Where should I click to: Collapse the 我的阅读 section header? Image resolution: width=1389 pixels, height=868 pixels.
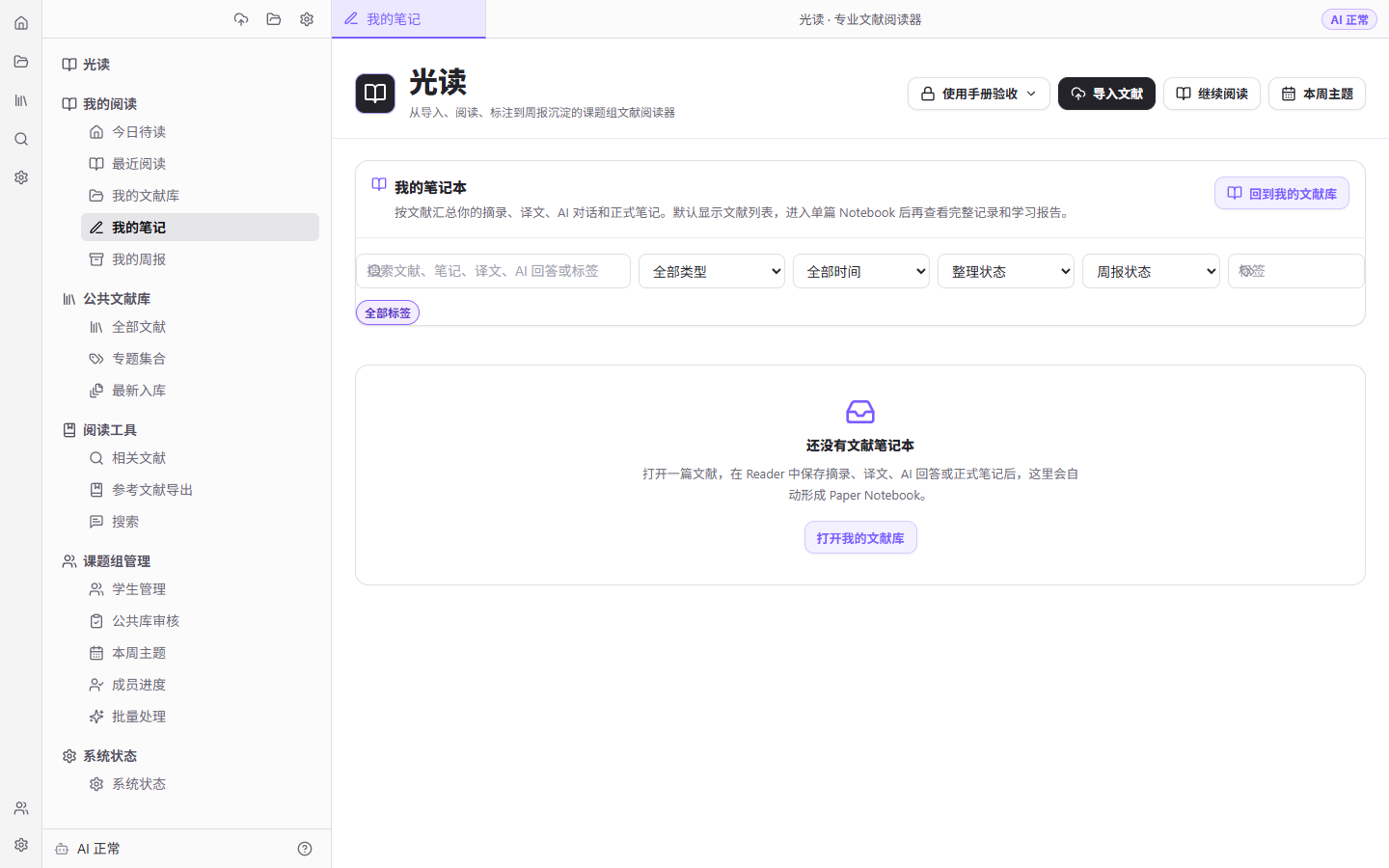(x=100, y=104)
